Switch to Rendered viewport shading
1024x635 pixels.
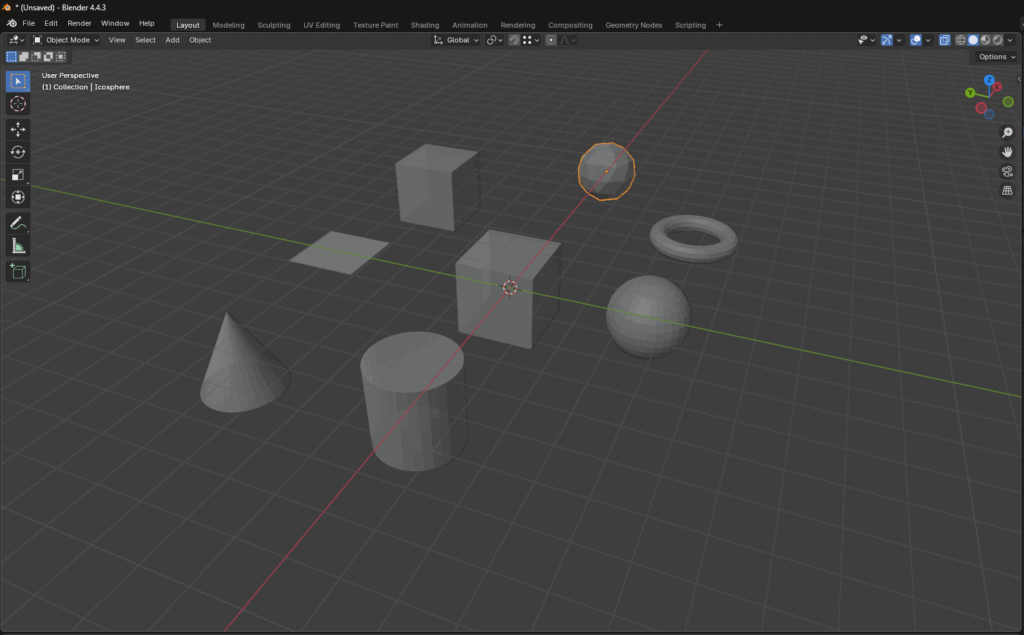pyautogui.click(x=998, y=40)
